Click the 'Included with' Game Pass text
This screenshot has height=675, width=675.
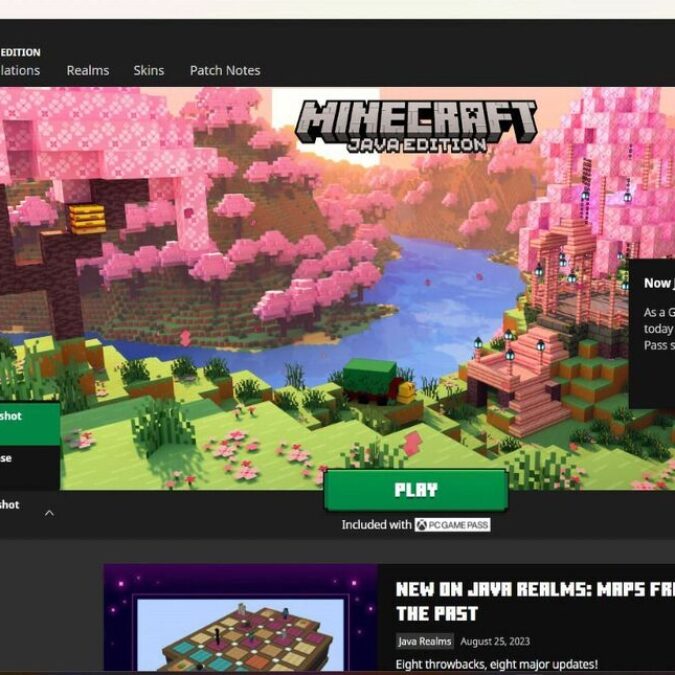[376, 525]
